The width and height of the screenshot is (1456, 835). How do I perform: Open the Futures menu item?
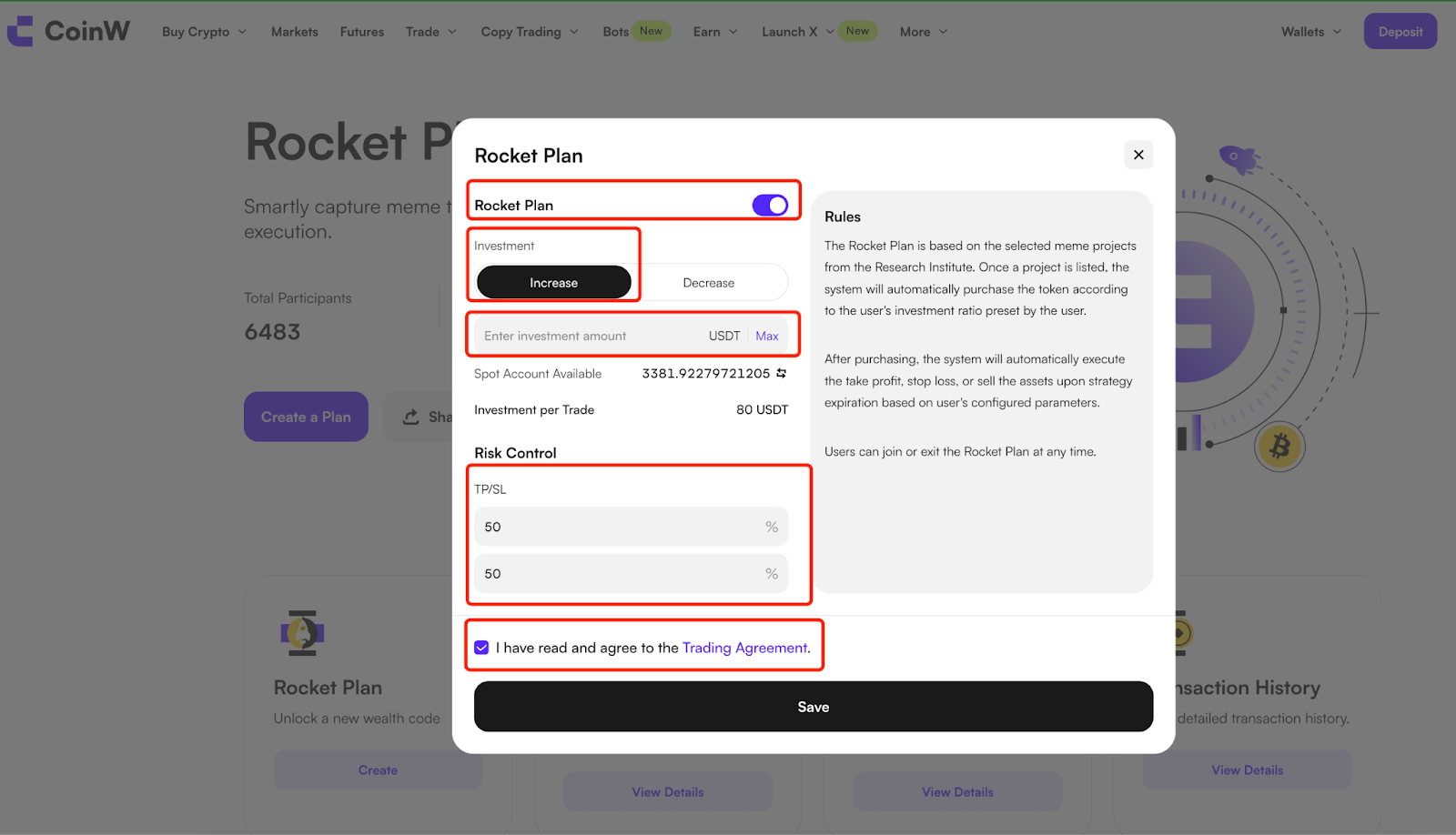coord(362,32)
